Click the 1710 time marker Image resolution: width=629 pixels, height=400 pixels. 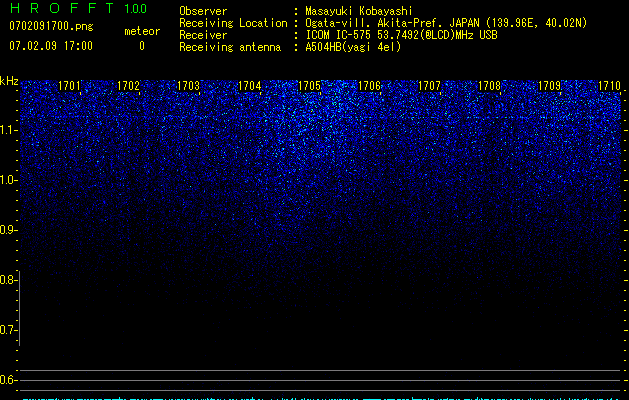[x=609, y=86]
